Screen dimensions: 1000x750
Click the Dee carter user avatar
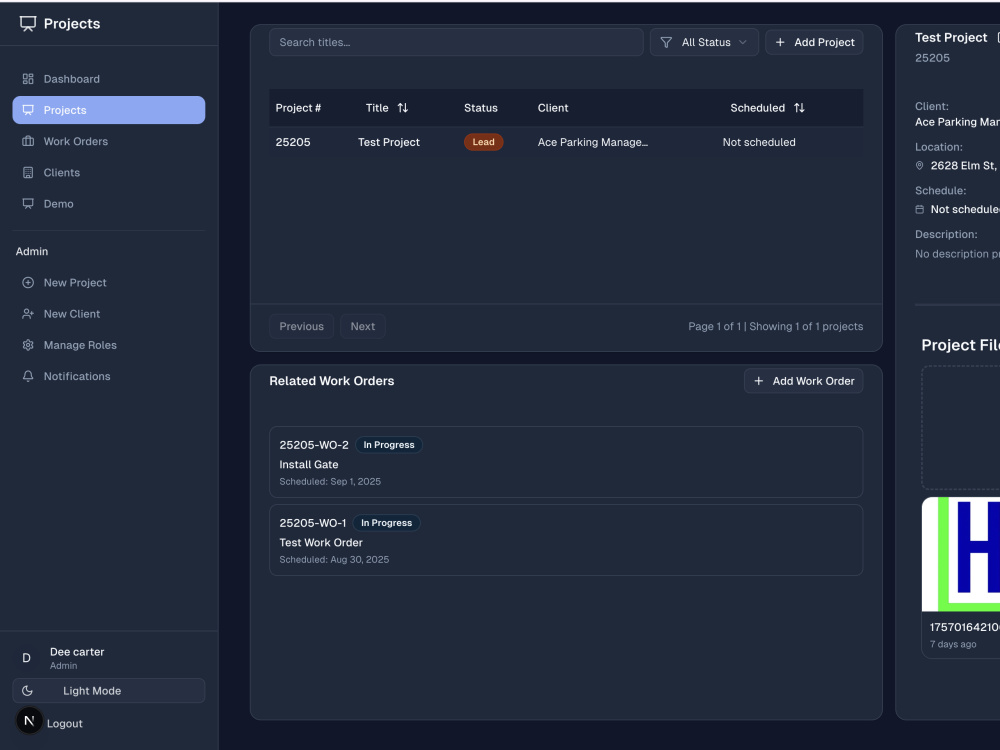pyautogui.click(x=26, y=658)
